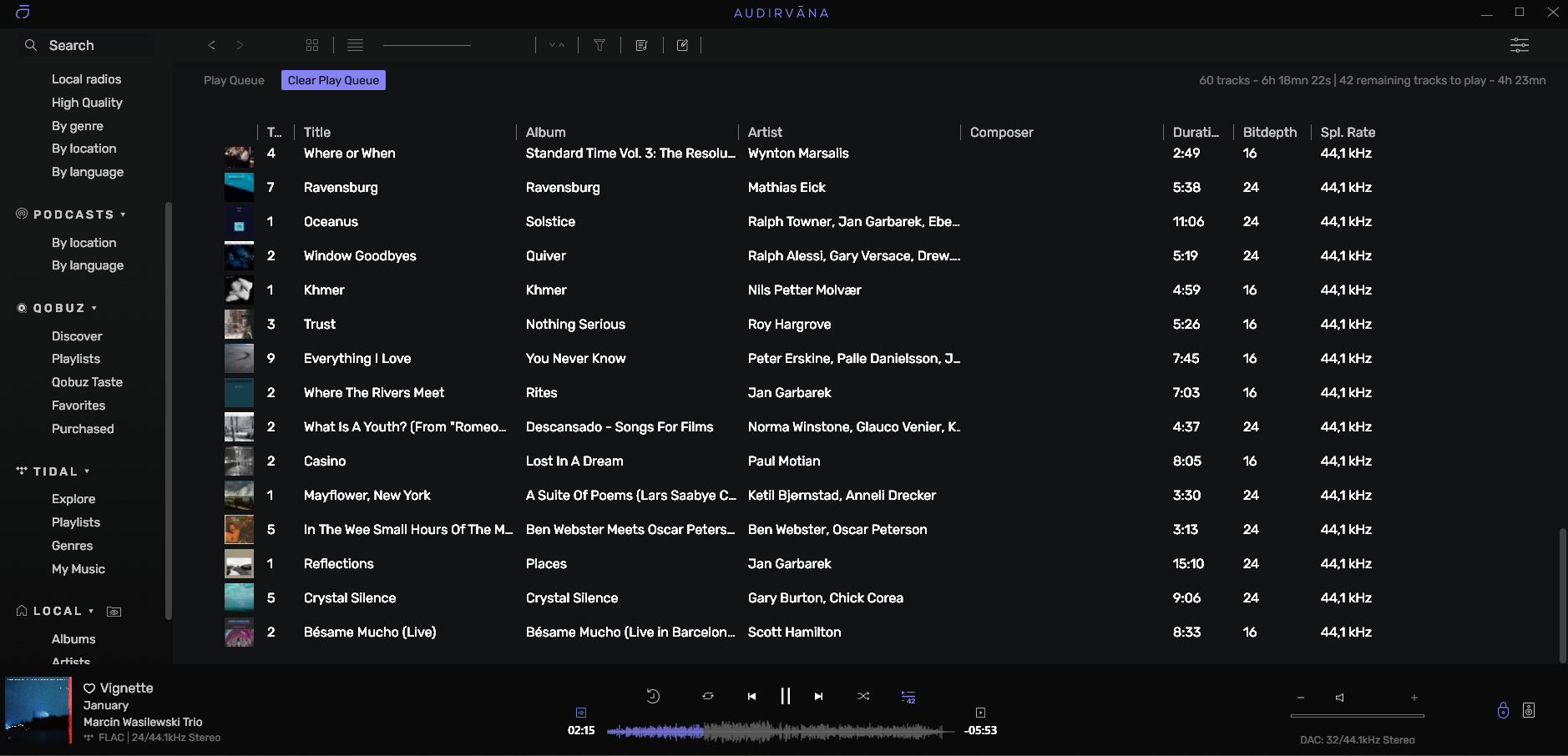Click the Podcasts section icon
The image size is (1568, 756).
coord(22,214)
